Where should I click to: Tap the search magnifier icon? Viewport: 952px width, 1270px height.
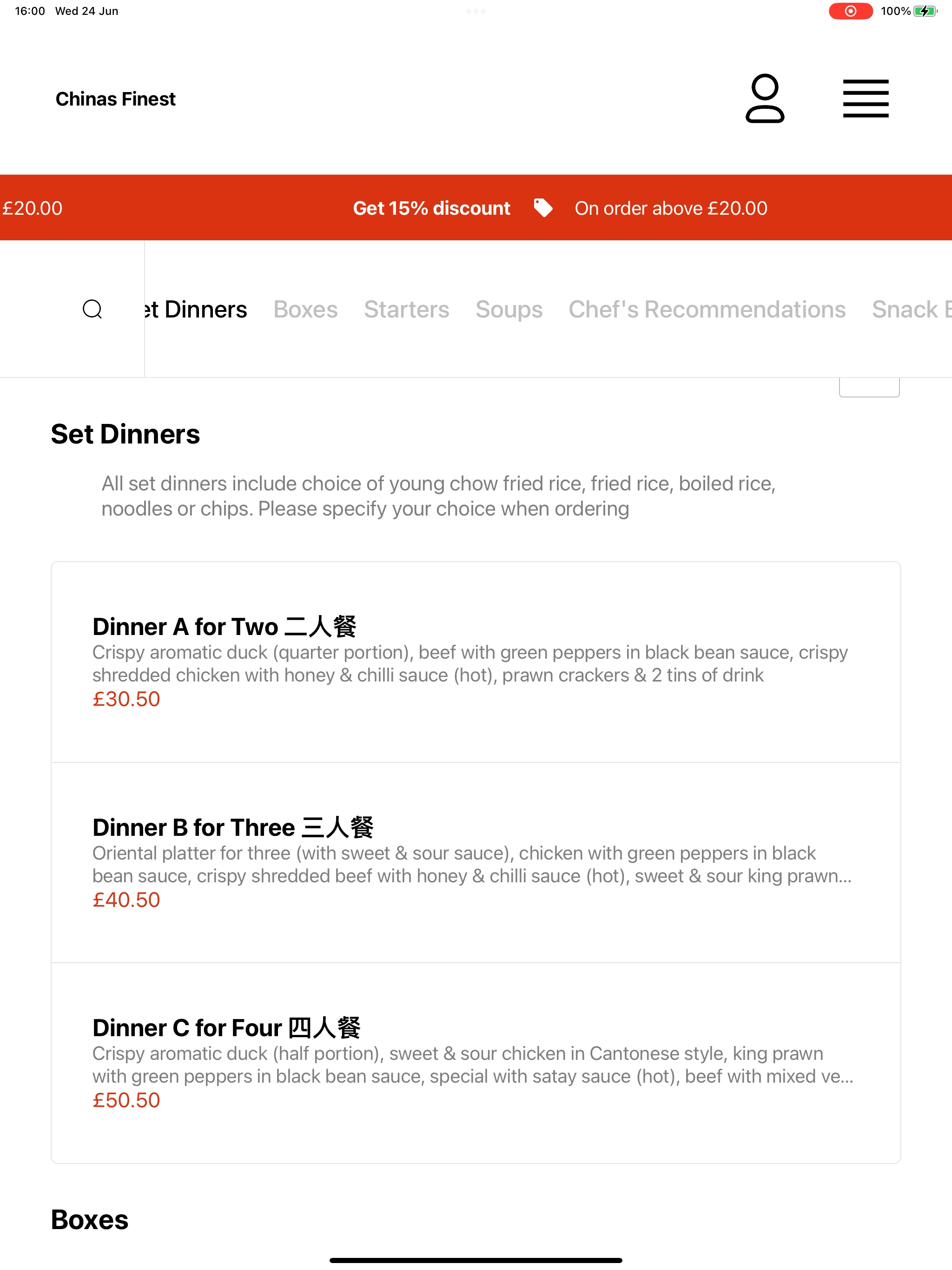pyautogui.click(x=93, y=309)
